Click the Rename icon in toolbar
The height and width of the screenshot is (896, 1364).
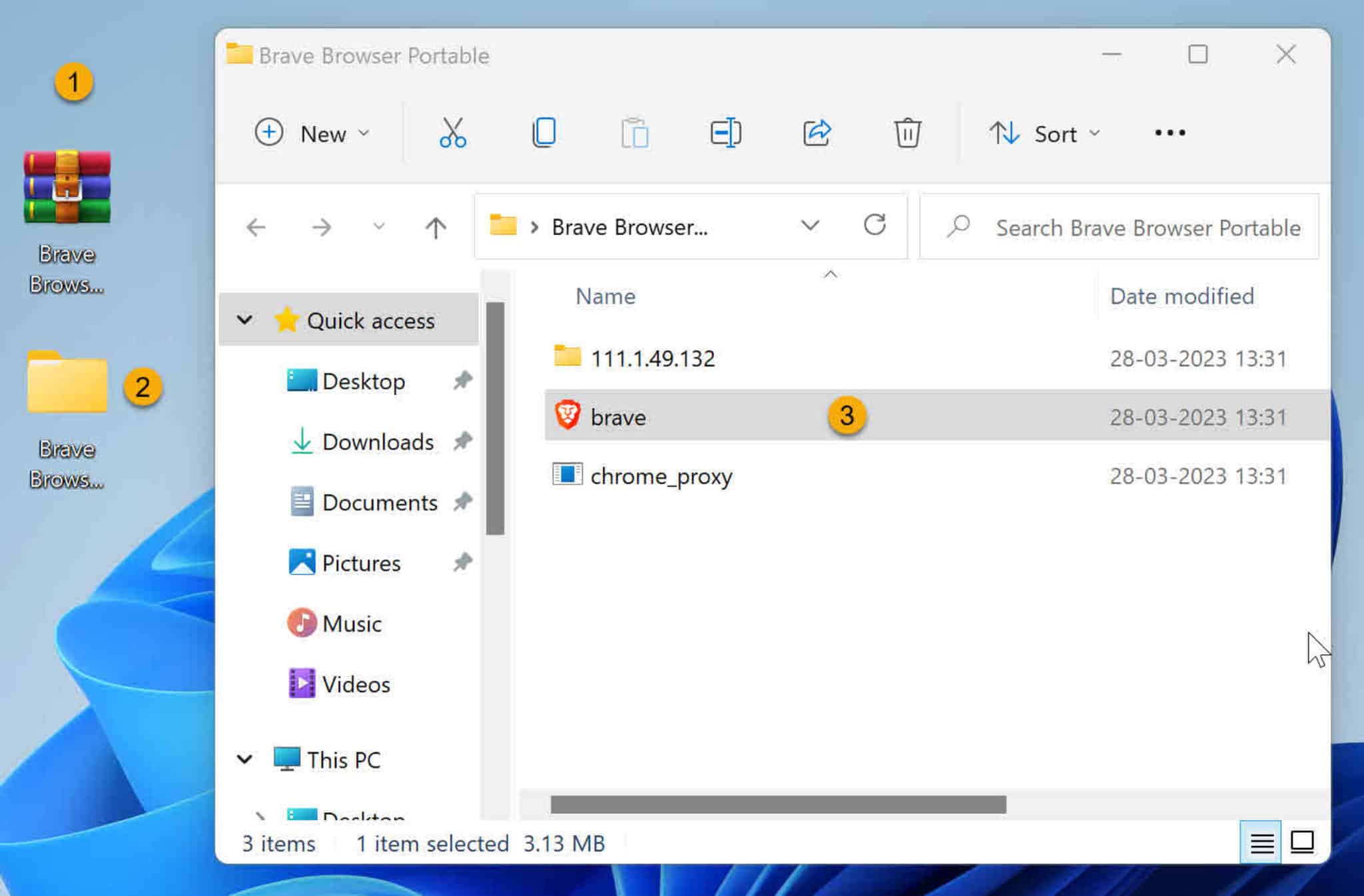(725, 132)
